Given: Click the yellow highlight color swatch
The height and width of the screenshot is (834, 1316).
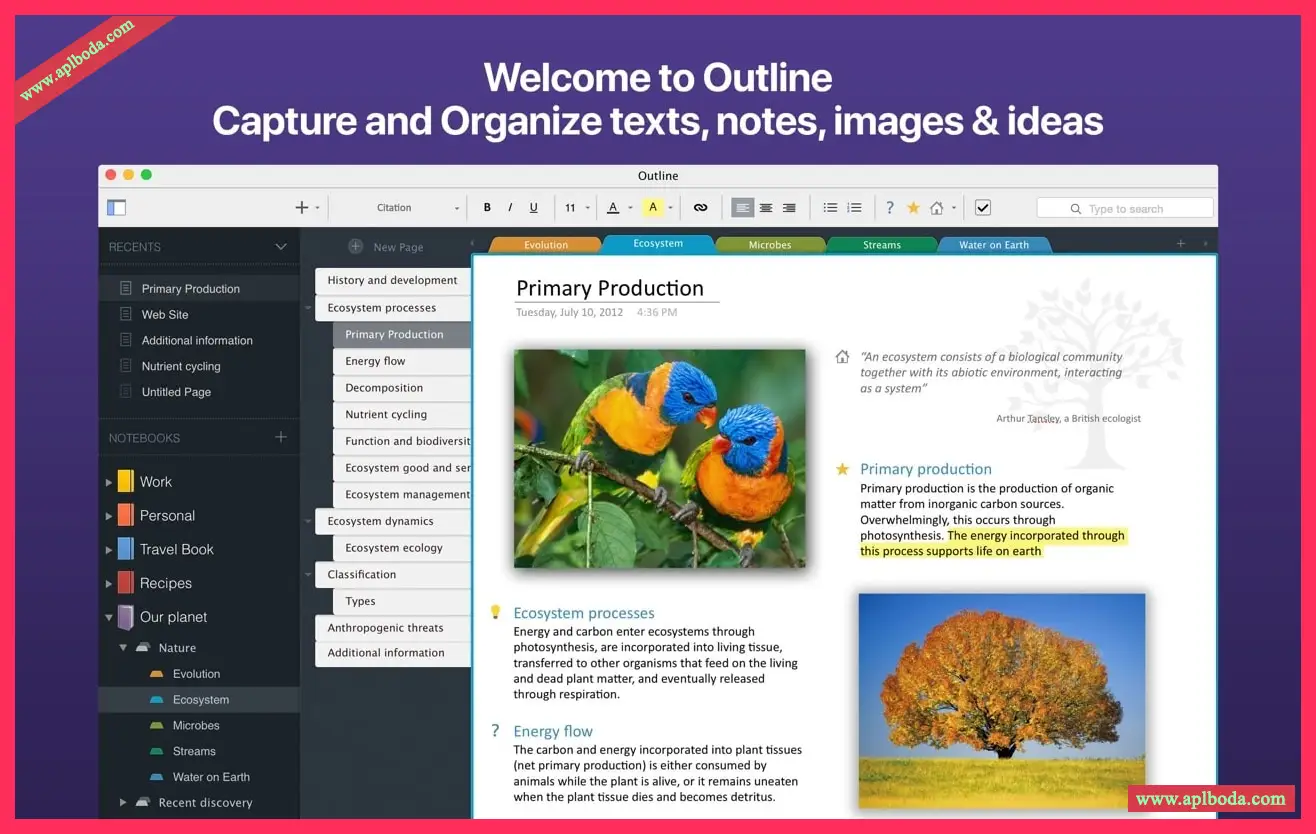Looking at the screenshot, I should pos(653,208).
